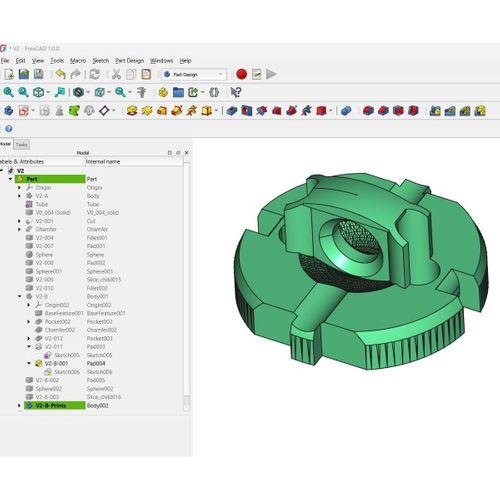Screen dimensions: 500x500
Task: Expand the V2-A body node
Action: [19, 196]
